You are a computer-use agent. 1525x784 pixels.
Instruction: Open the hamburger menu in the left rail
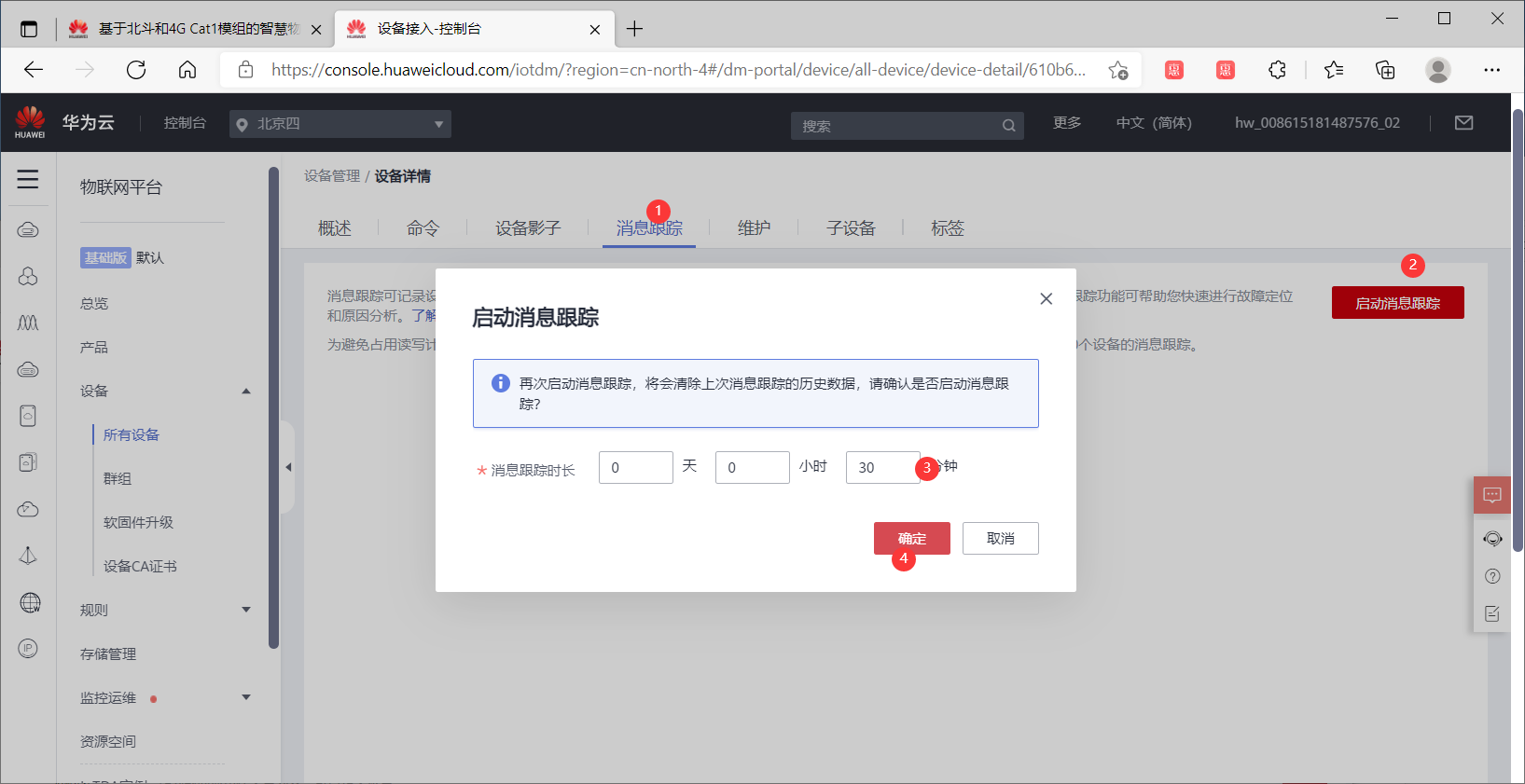[x=28, y=179]
